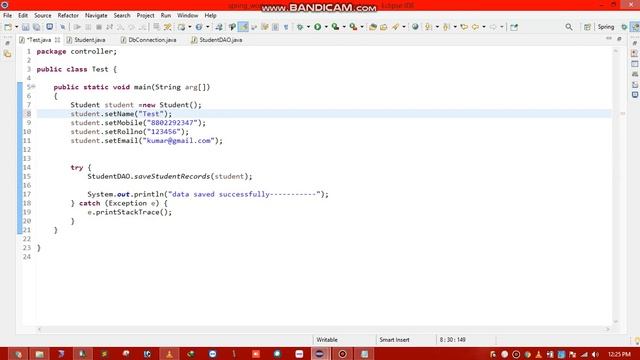
Task: Open the Forward history dropdown arrow
Action: tap(502, 27)
